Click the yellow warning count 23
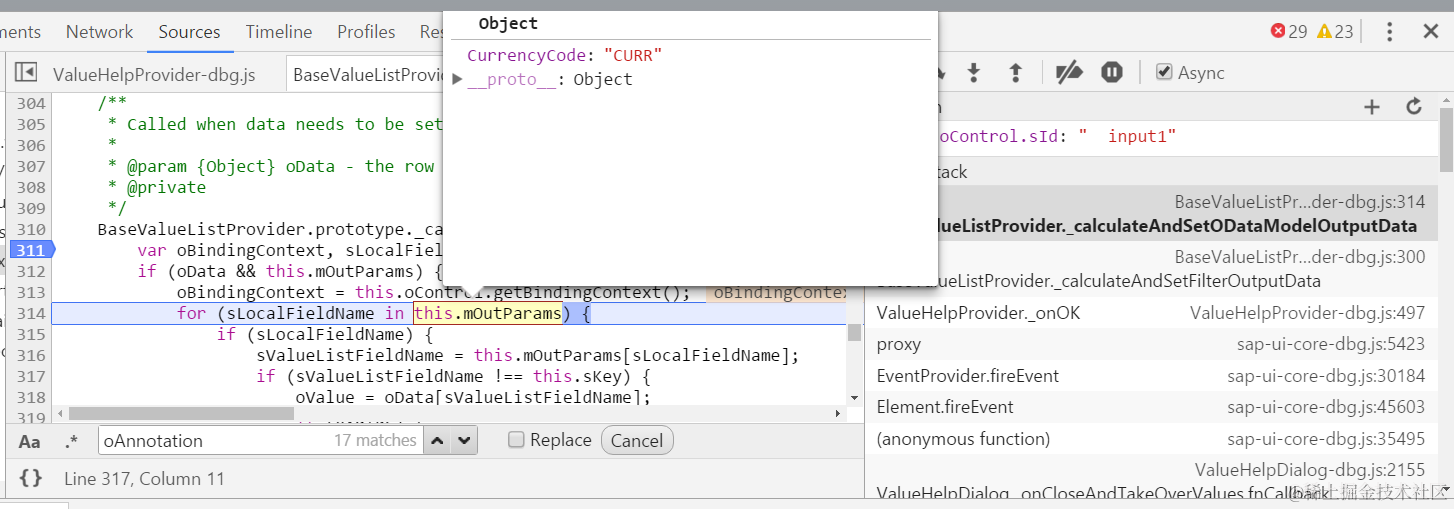The width and height of the screenshot is (1454, 509). point(1335,32)
